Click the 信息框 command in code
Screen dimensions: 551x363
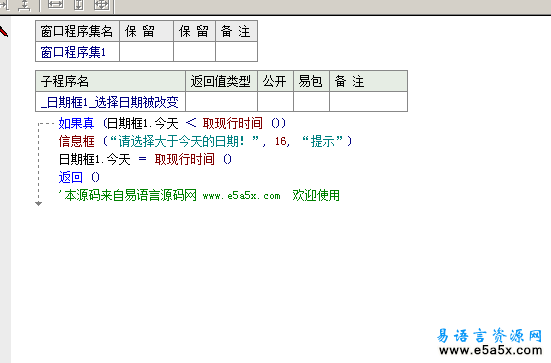(77, 142)
